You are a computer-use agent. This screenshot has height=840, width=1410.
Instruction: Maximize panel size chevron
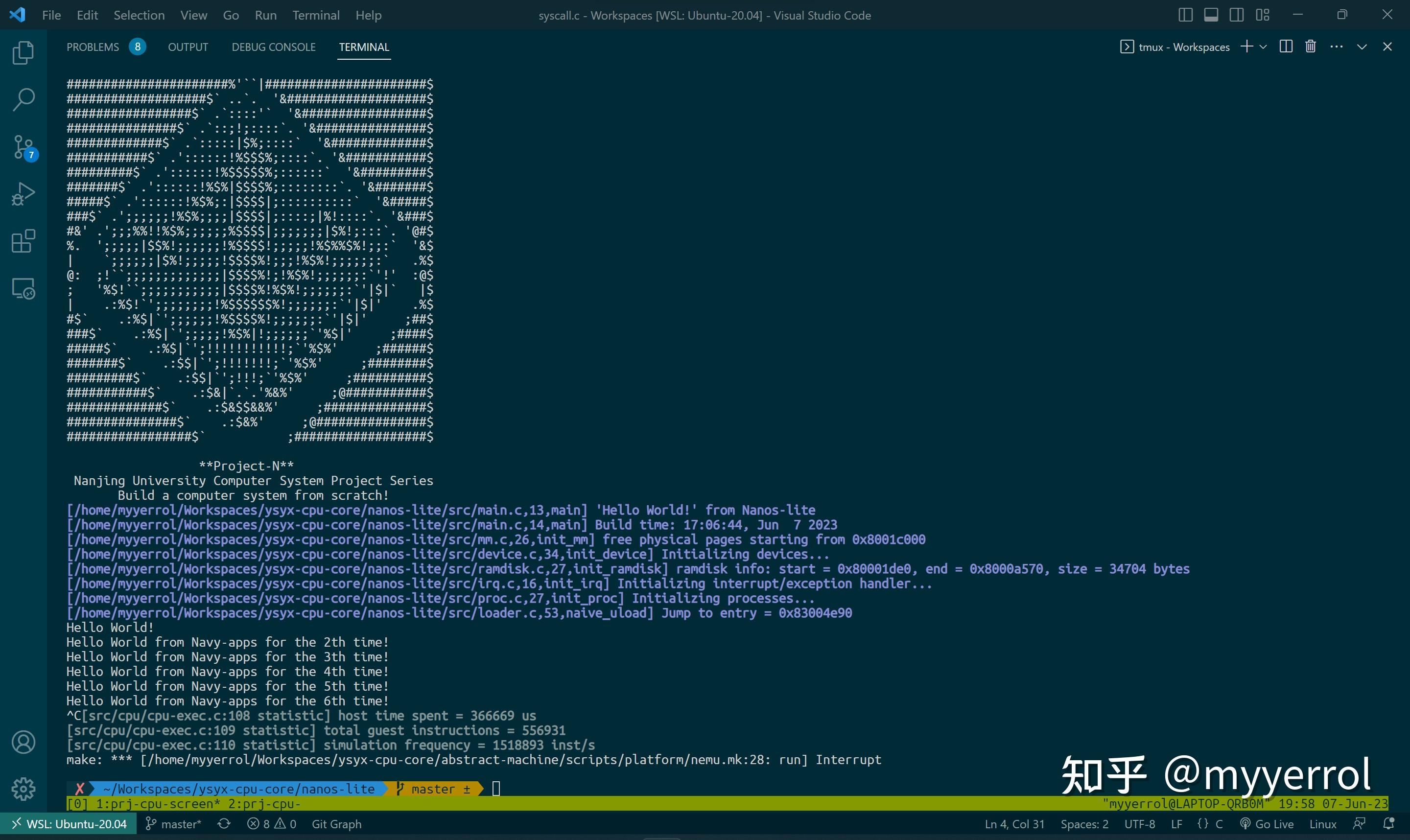pyautogui.click(x=1362, y=47)
